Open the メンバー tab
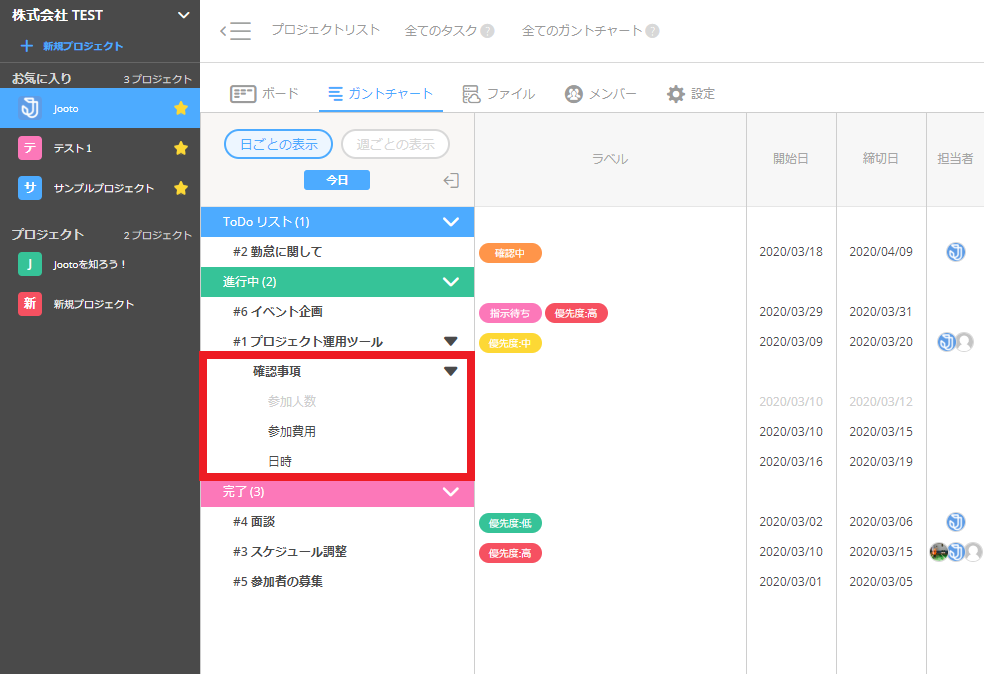 click(601, 94)
